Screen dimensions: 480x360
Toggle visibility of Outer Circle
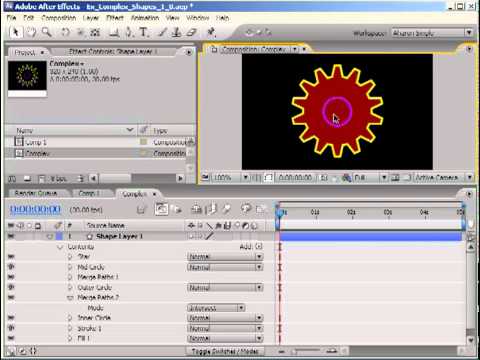click(11, 287)
